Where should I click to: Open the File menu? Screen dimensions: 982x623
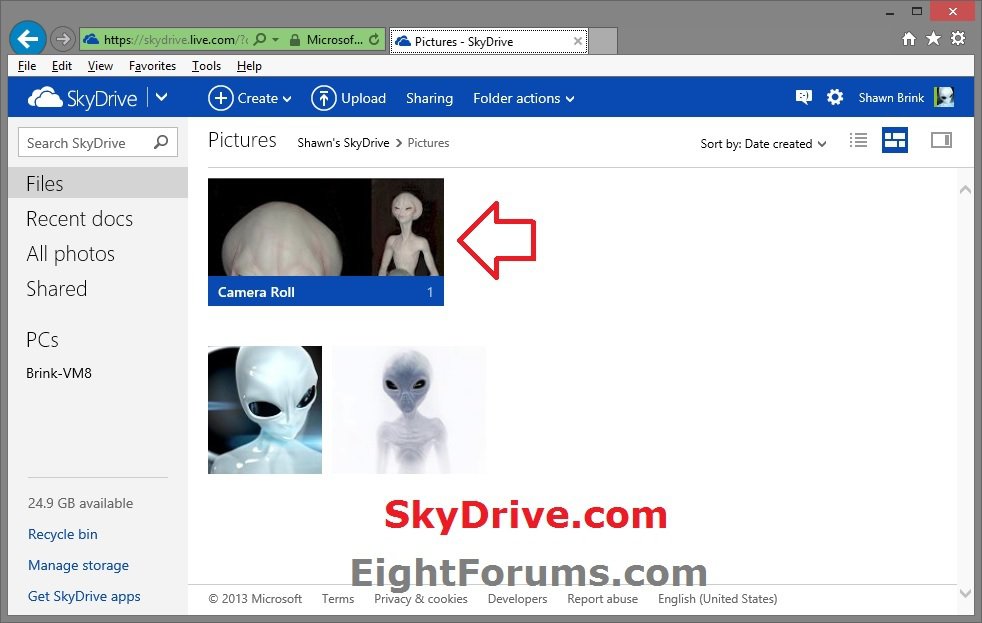(27, 66)
